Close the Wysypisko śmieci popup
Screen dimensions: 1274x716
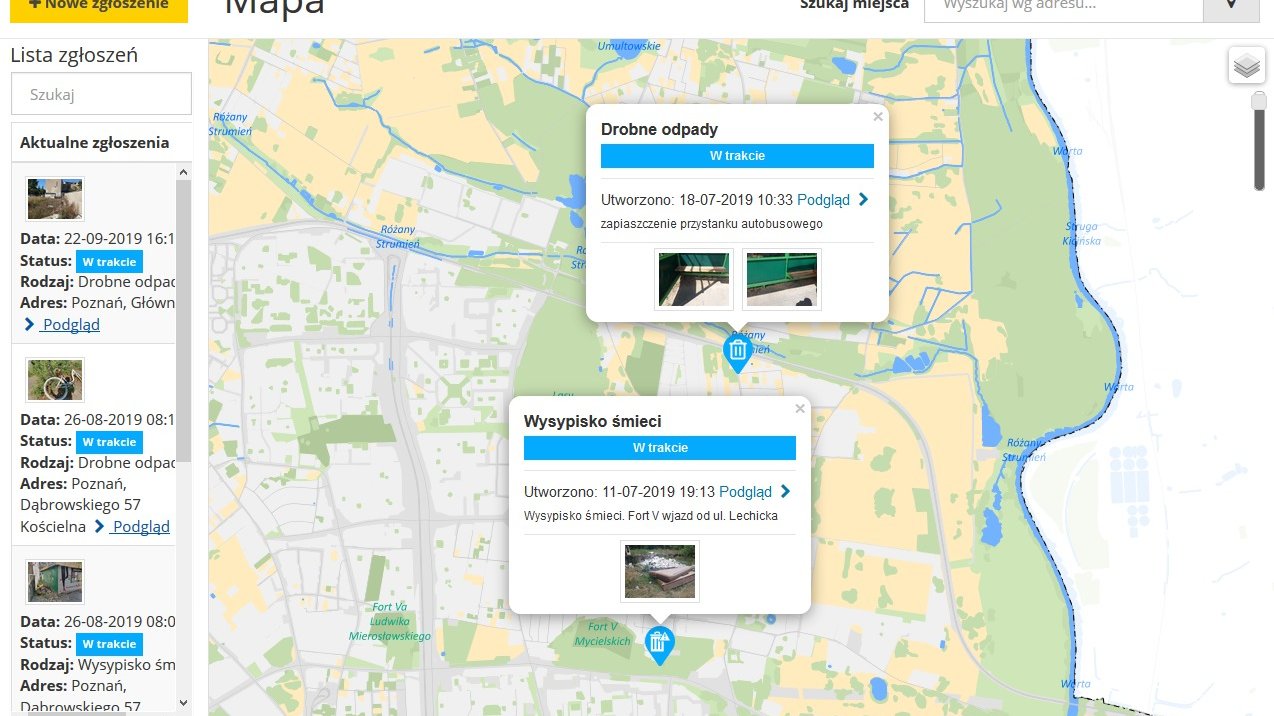click(800, 409)
